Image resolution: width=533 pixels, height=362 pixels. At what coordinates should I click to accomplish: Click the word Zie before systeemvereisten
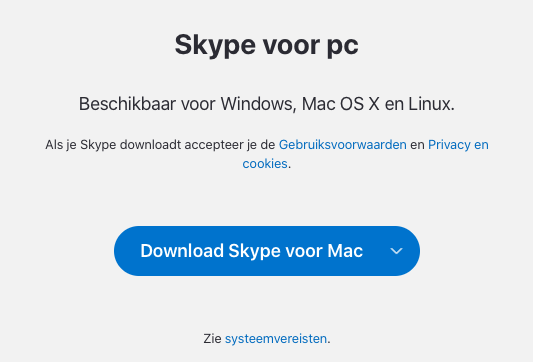point(212,339)
